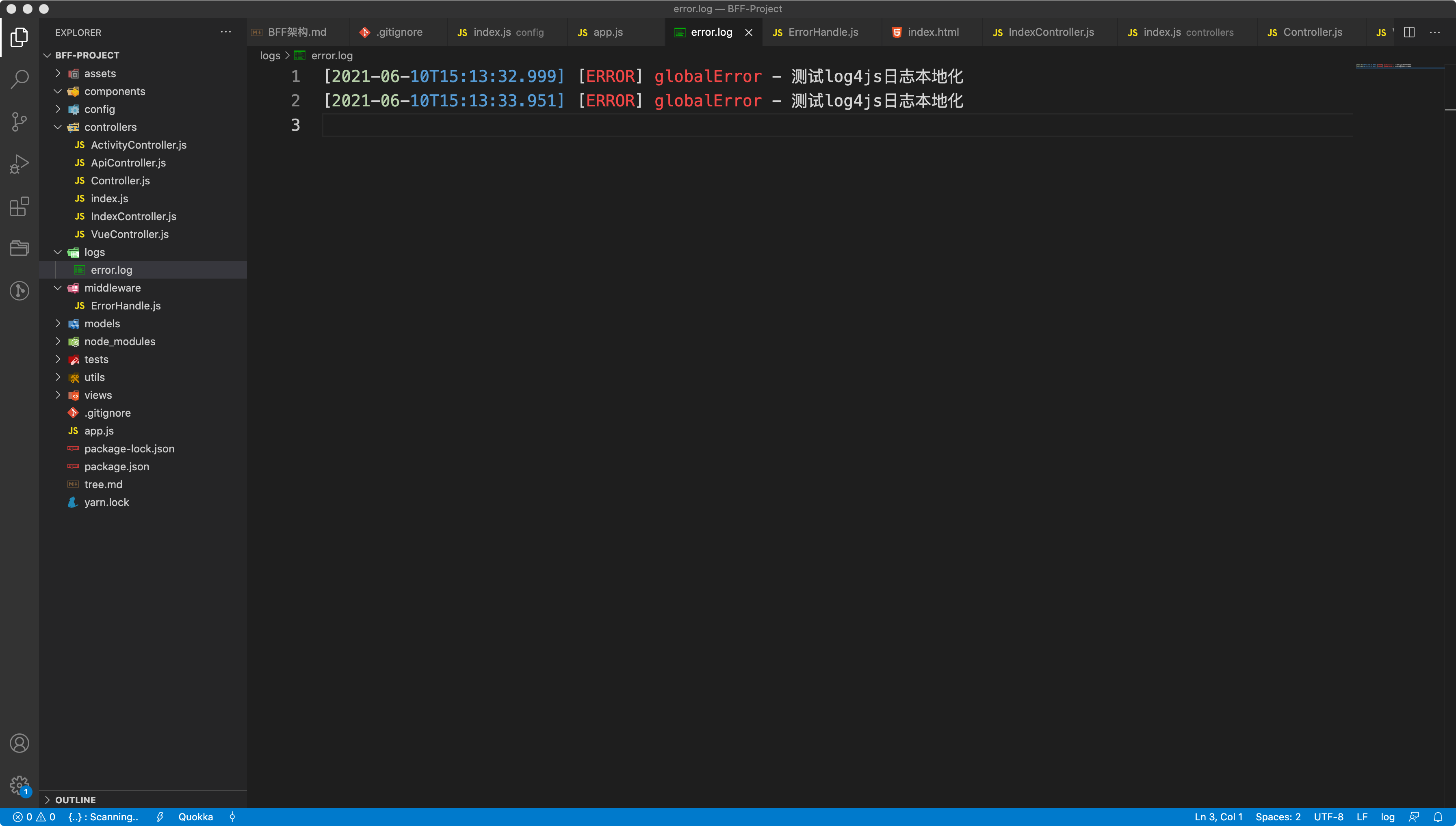The image size is (1456, 826).
Task: Switch to the IndexController.js tab
Action: (1050, 32)
